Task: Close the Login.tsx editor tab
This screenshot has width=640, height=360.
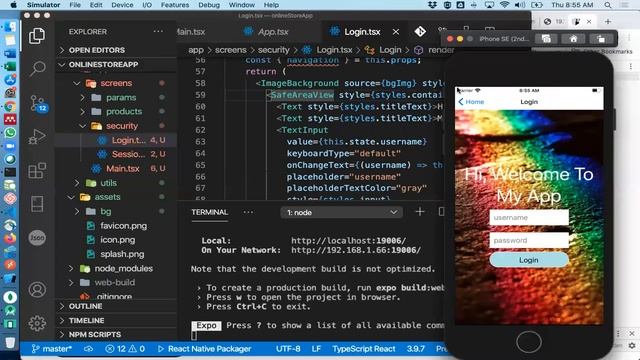Action: click(x=396, y=32)
